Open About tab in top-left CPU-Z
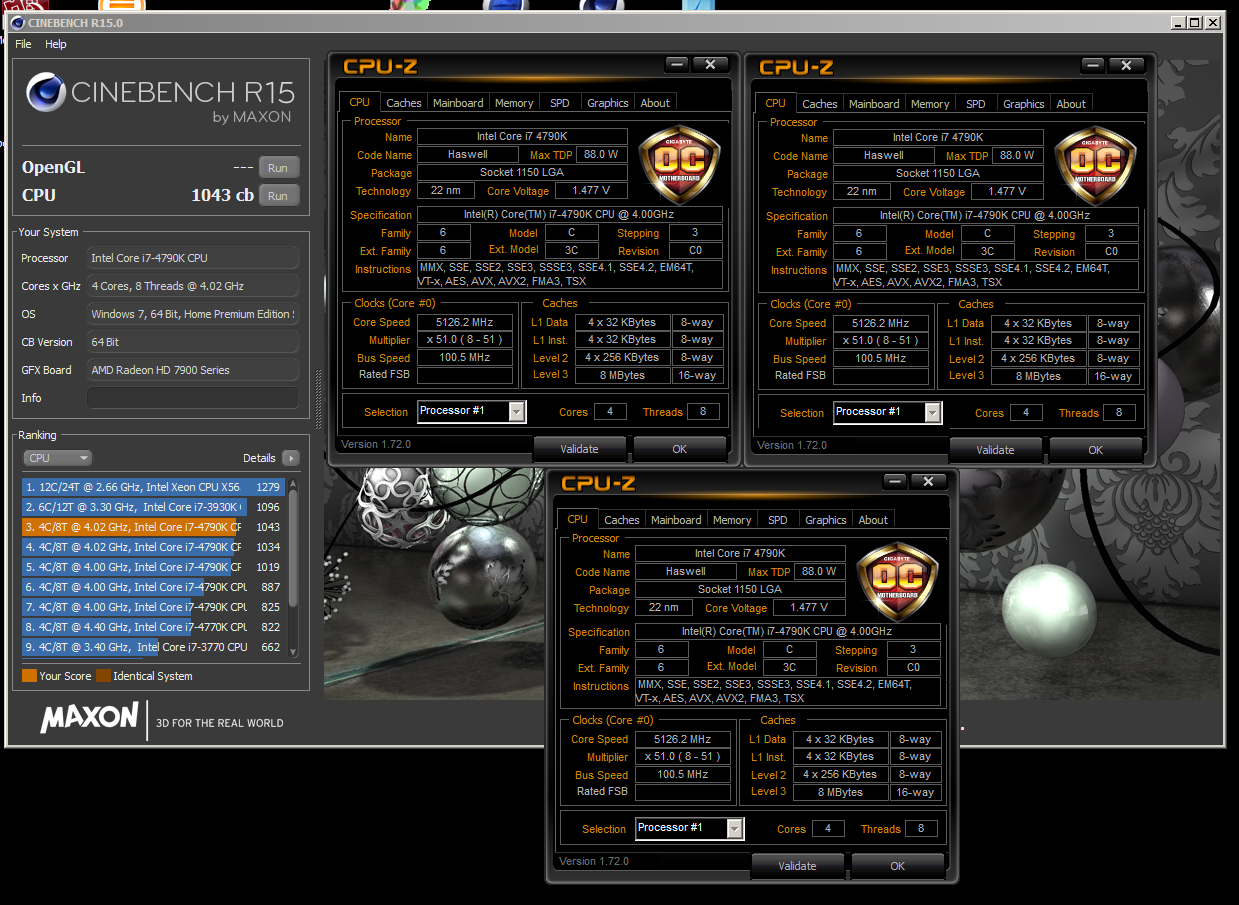Image resolution: width=1239 pixels, height=905 pixels. 655,103
